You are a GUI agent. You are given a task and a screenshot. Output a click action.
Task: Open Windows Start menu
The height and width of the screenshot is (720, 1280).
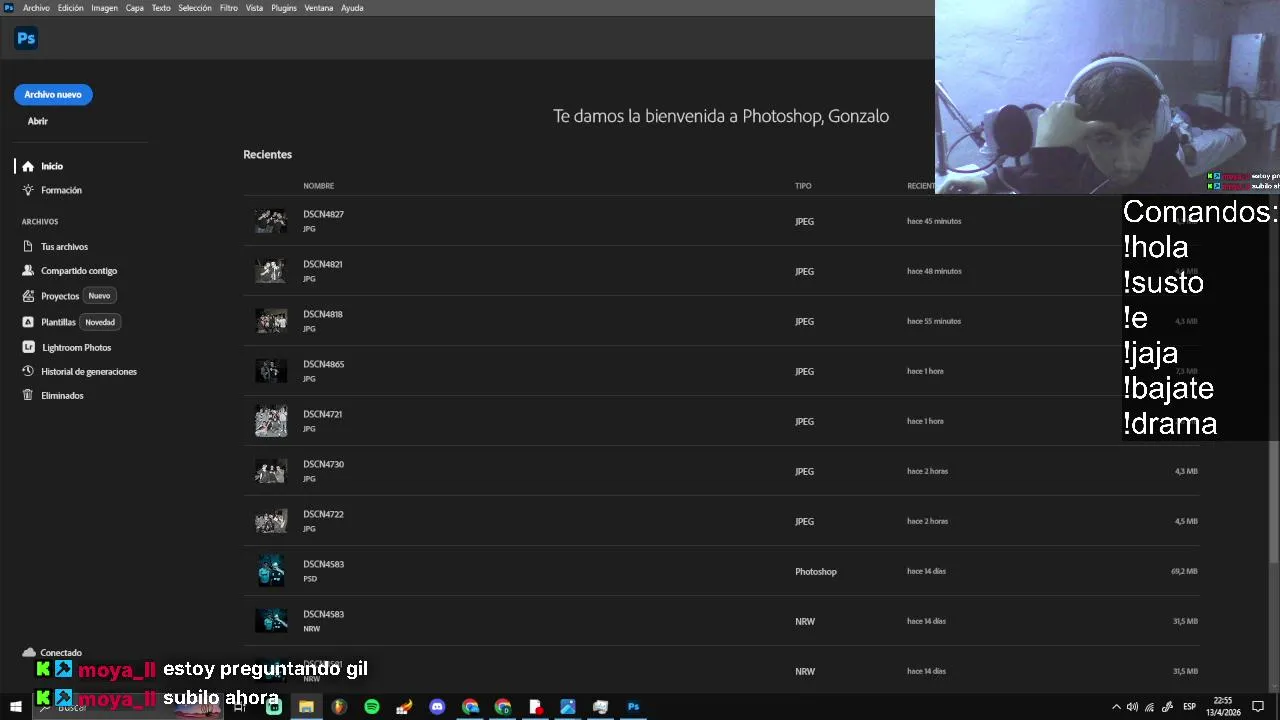(x=15, y=707)
